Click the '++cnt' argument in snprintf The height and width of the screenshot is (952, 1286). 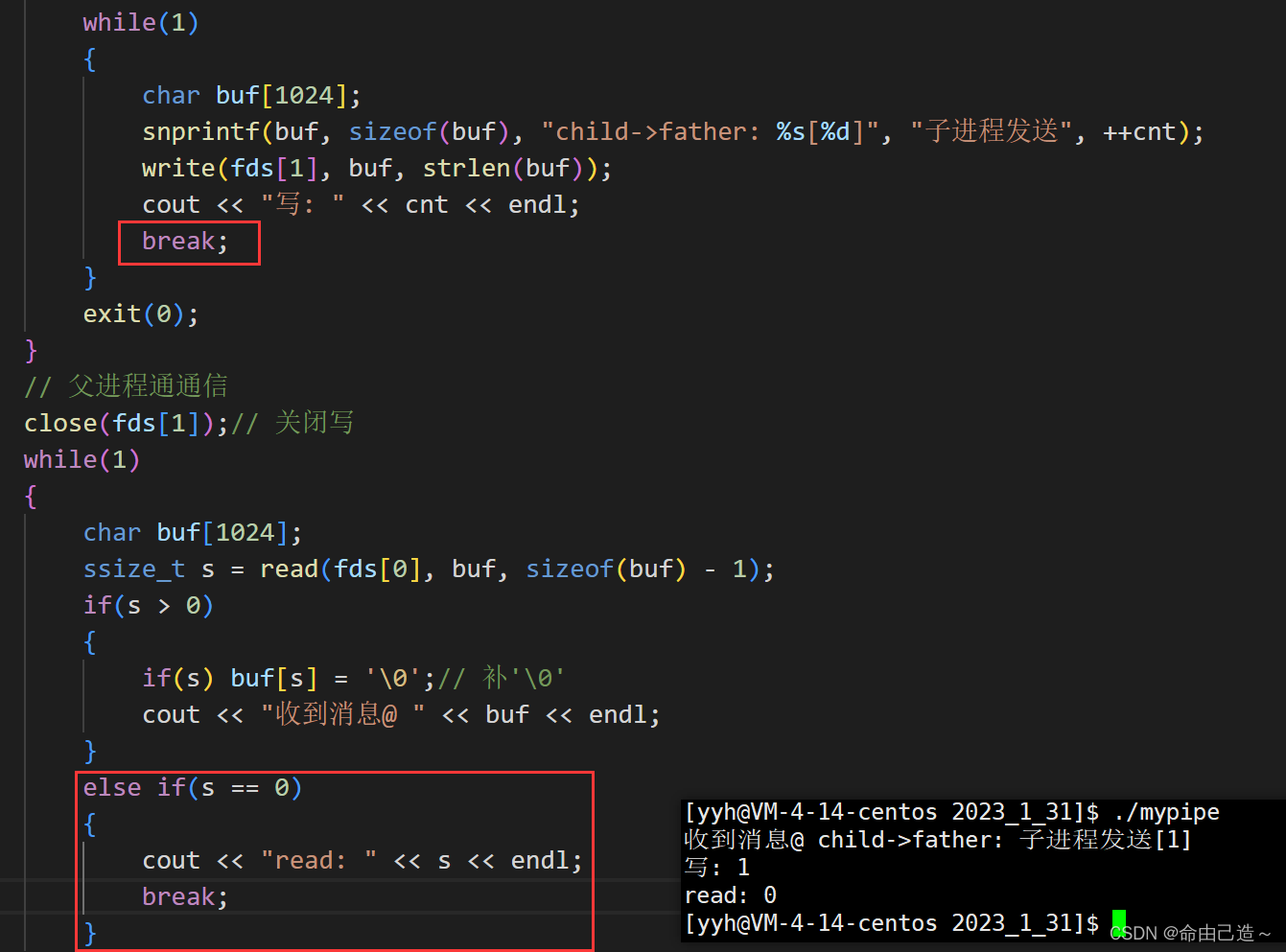(1139, 131)
